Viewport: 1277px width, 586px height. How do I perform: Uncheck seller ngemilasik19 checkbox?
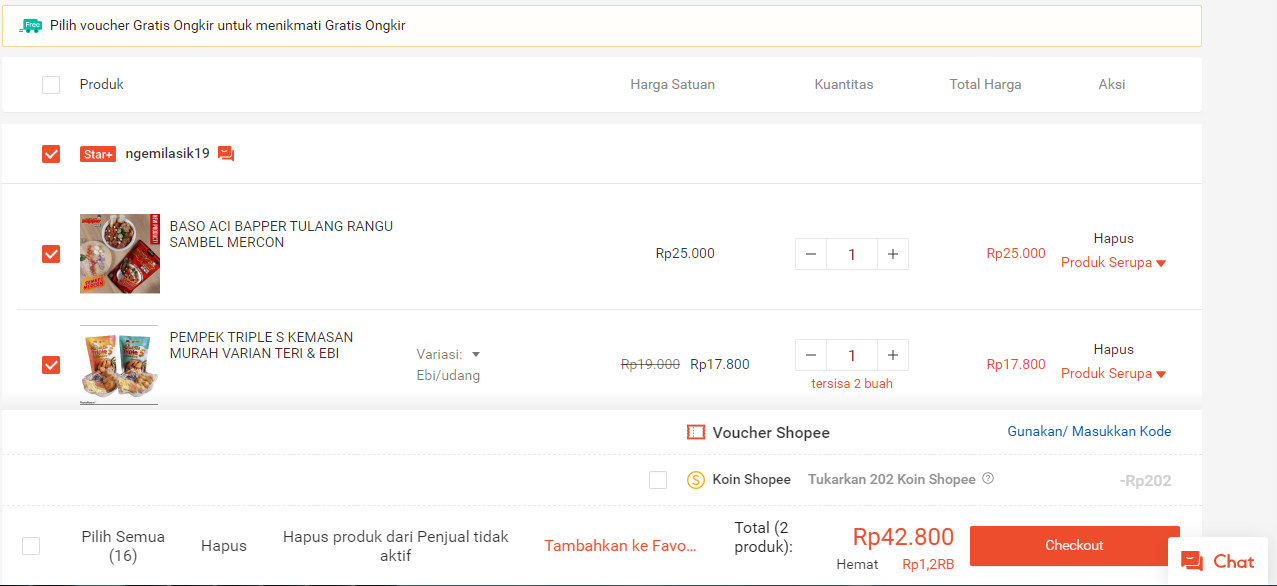51,154
